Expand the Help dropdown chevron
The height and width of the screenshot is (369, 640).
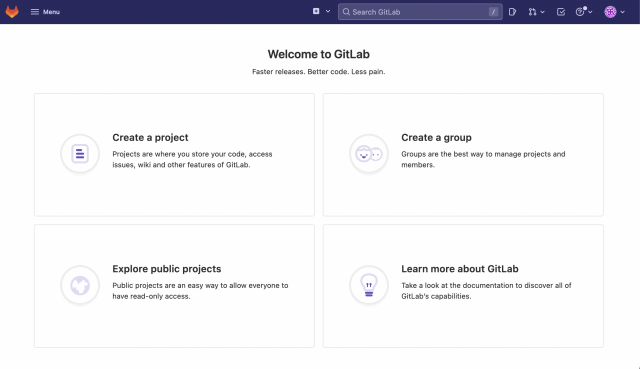coord(590,12)
